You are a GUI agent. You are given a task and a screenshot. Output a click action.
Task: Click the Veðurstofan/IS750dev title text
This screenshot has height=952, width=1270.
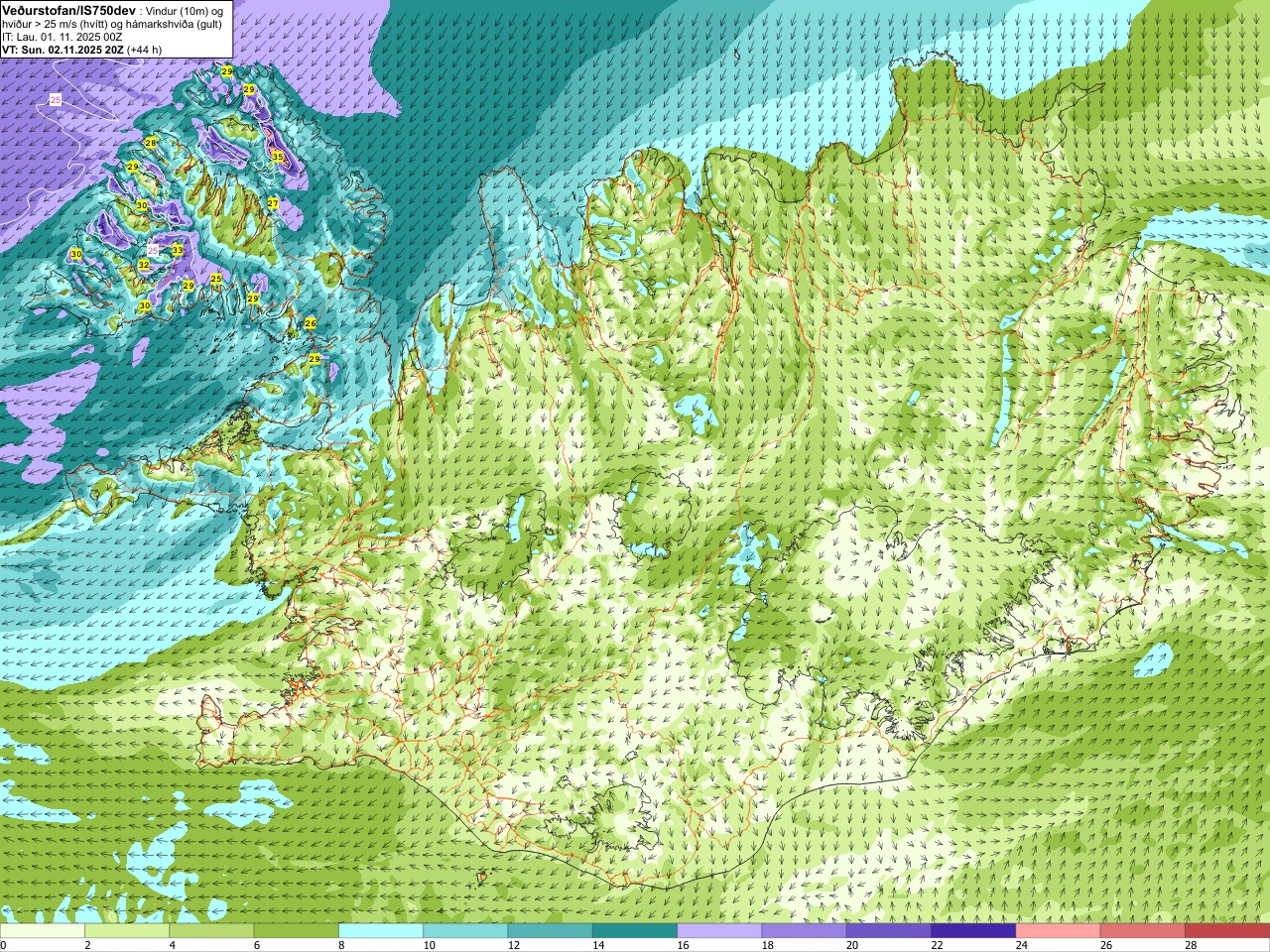69,10
